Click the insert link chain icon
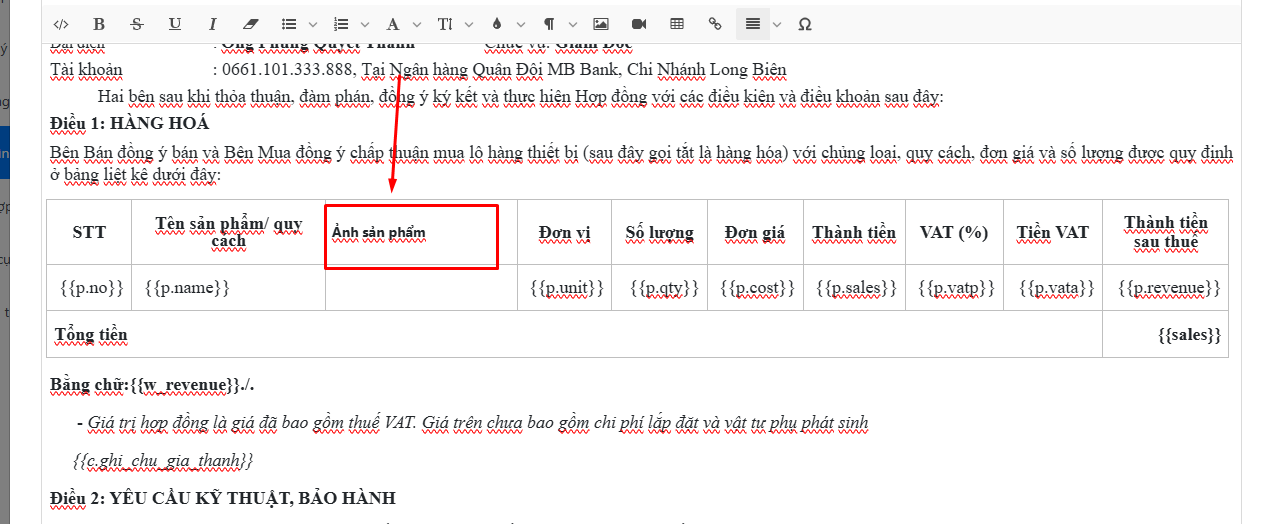Image resolution: width=1261 pixels, height=524 pixels. 714,24
